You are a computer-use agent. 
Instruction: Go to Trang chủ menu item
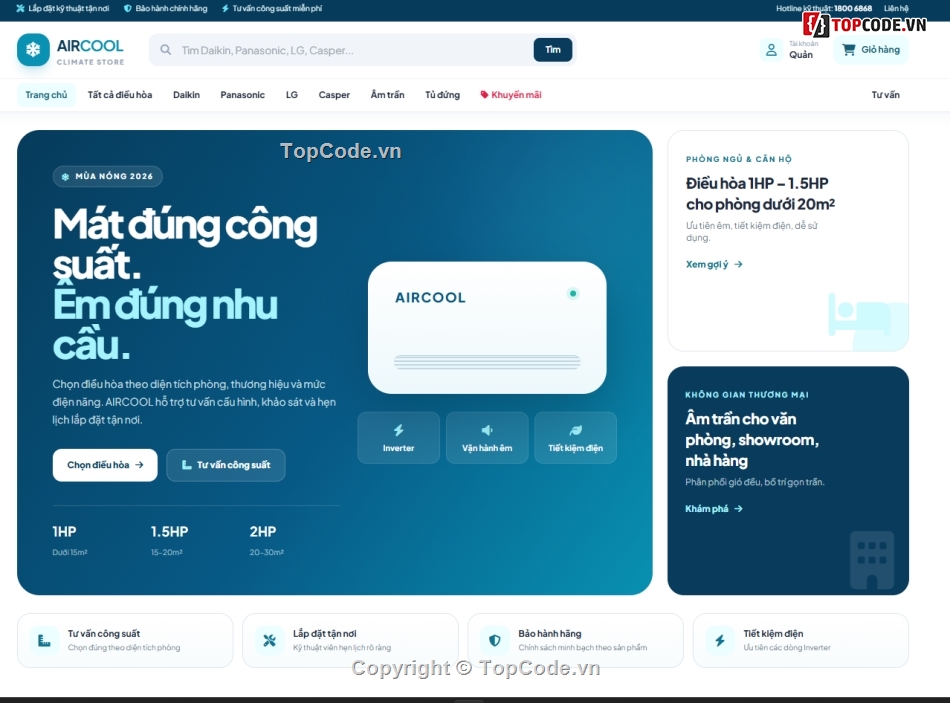(46, 95)
